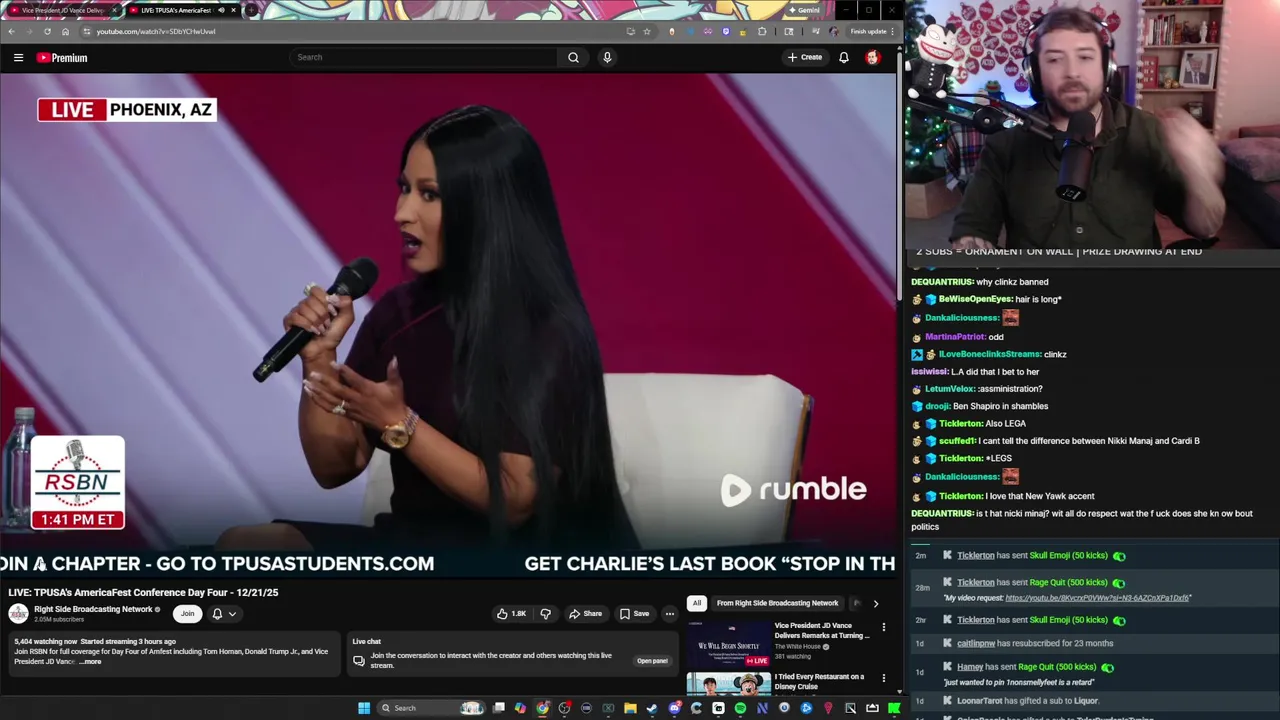
Task: Click the YouTube search magnifier button
Action: [573, 57]
